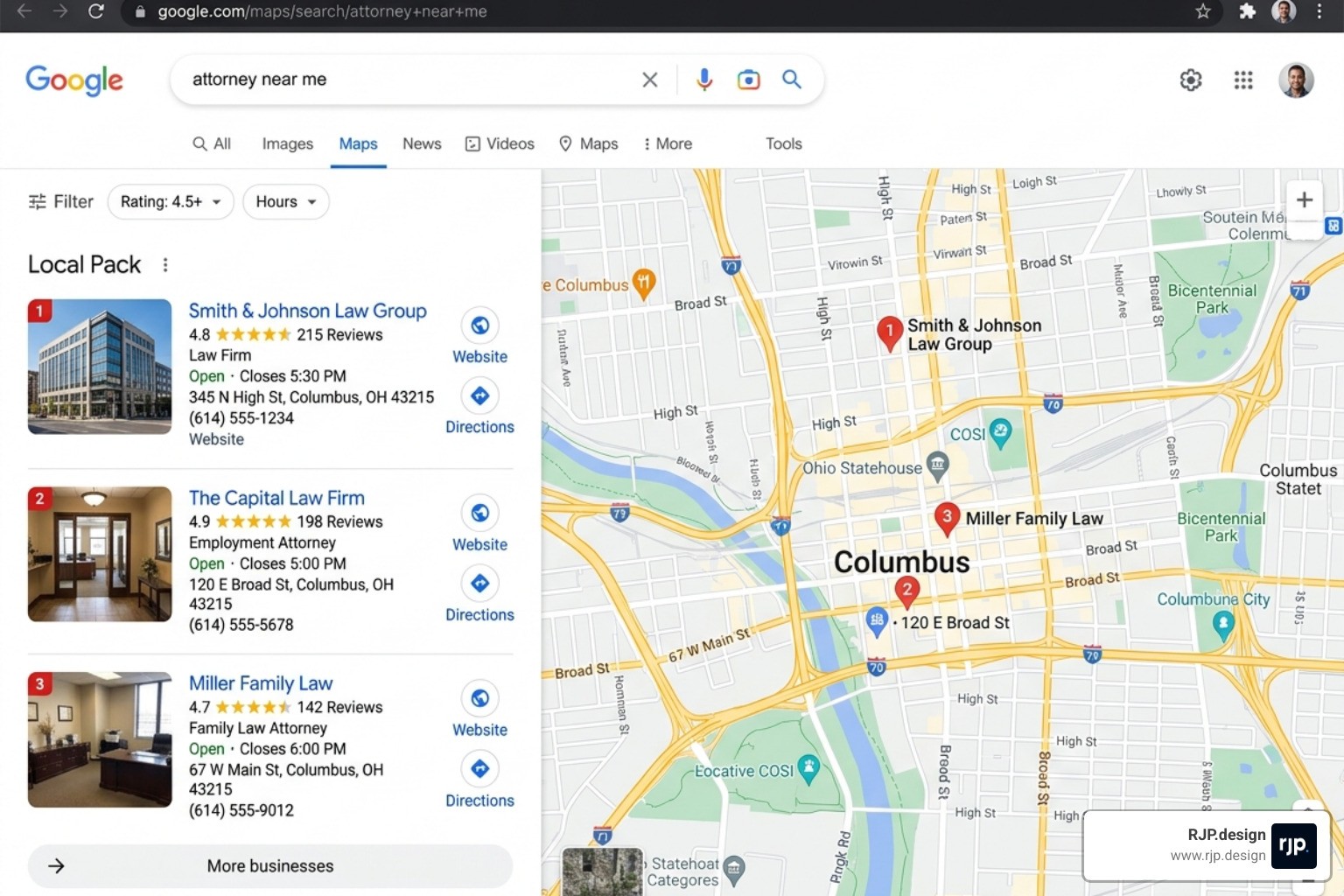Switch to the All tab

pos(212,143)
